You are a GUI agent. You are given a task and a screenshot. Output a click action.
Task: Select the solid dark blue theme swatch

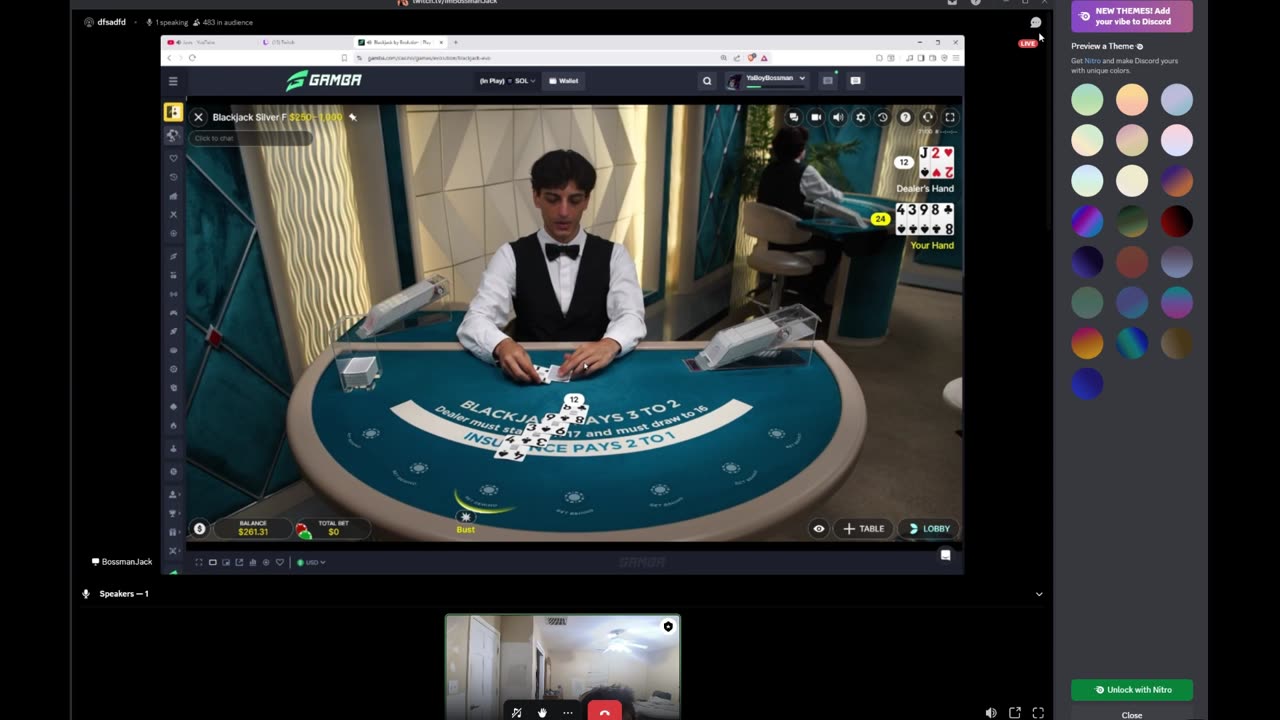coord(1087,383)
